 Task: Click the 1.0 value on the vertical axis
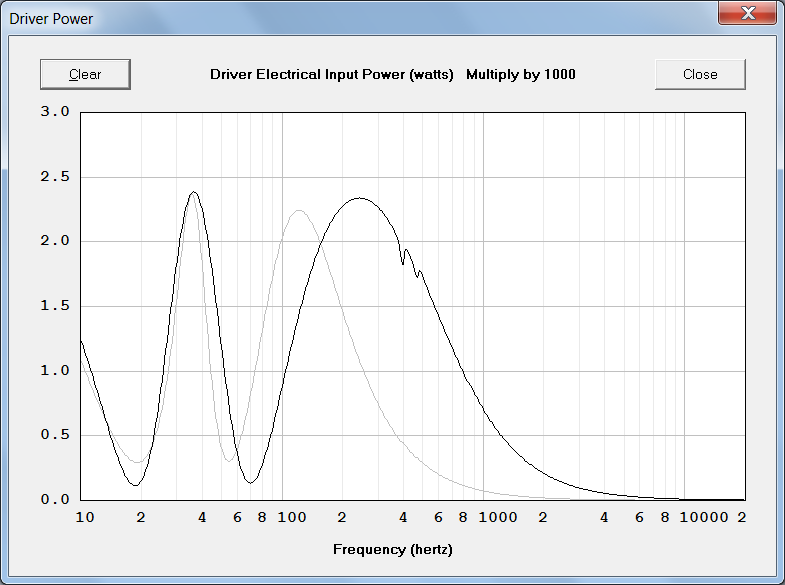(x=55, y=370)
